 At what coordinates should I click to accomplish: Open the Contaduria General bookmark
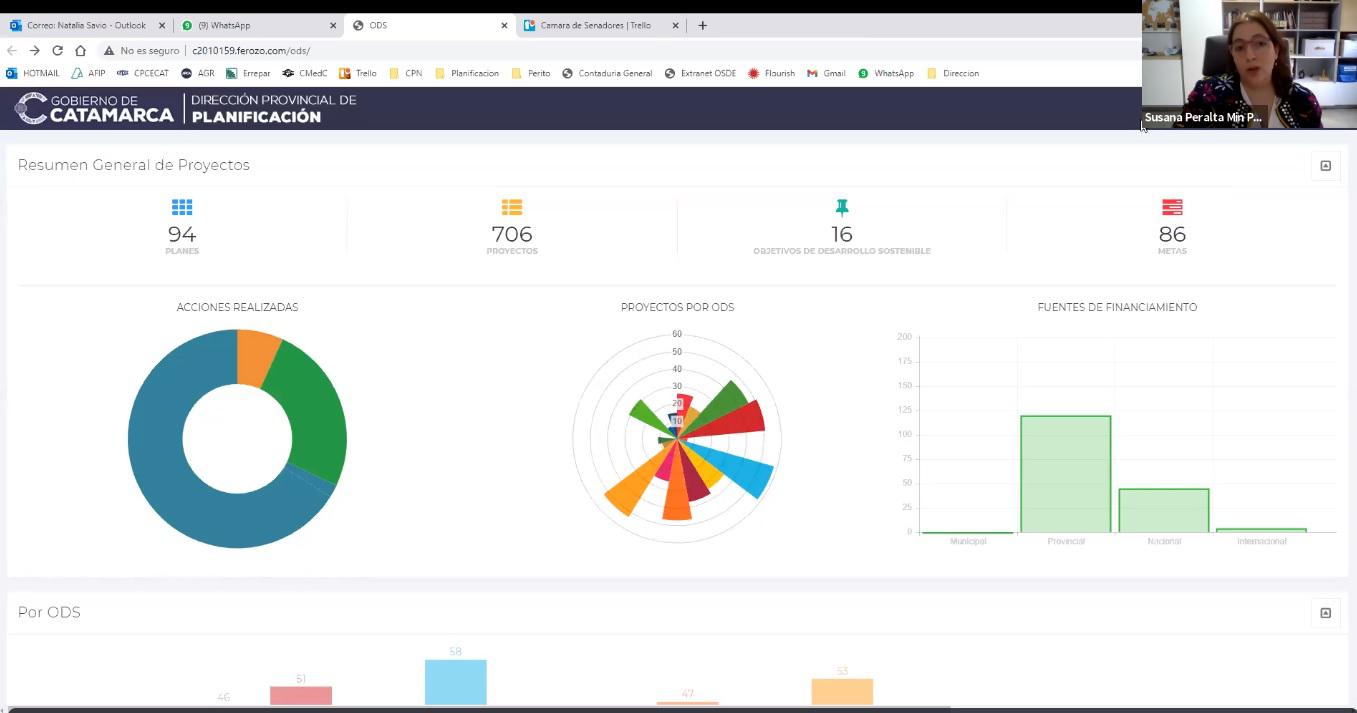pyautogui.click(x=607, y=73)
